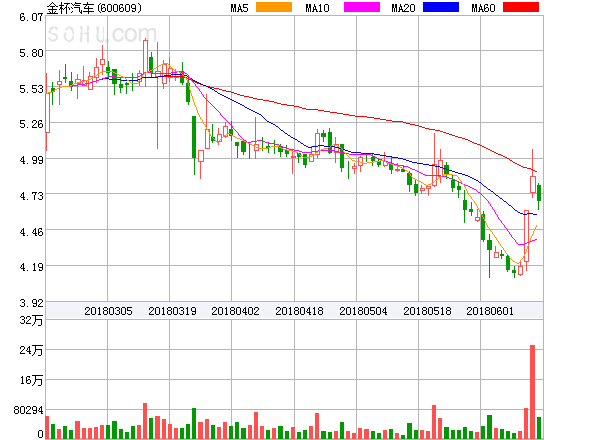Click the 4.19 price axis label

click(x=31, y=266)
